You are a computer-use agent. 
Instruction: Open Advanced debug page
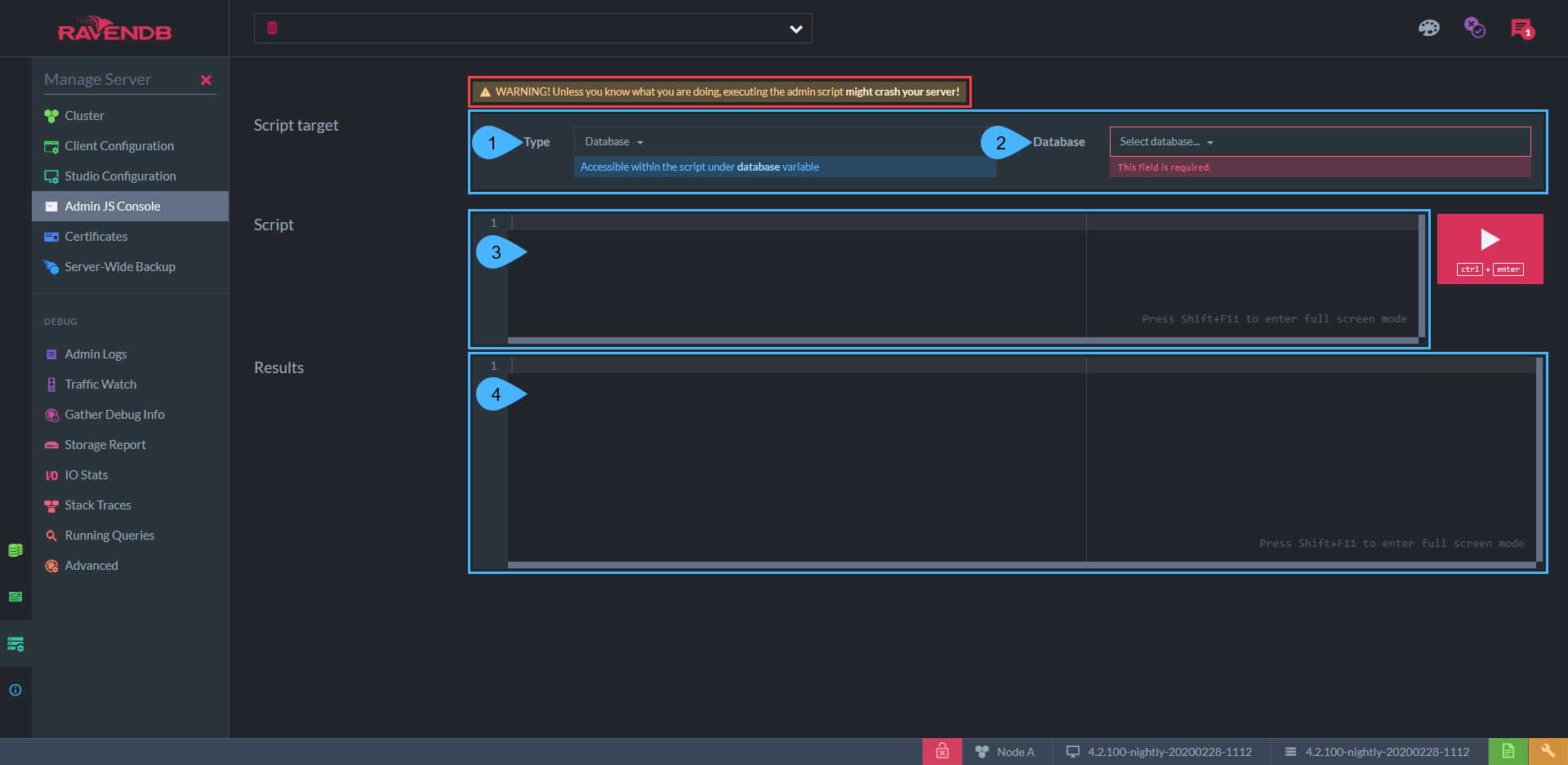[x=130, y=566]
